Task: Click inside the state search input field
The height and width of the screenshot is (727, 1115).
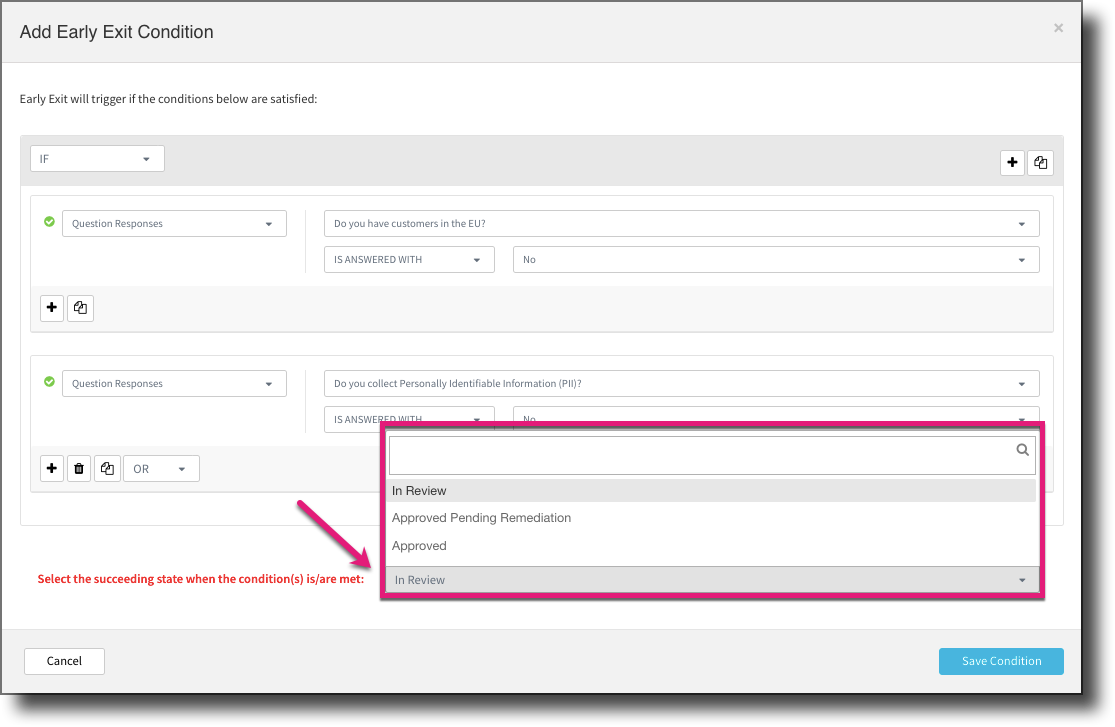Action: 700,454
